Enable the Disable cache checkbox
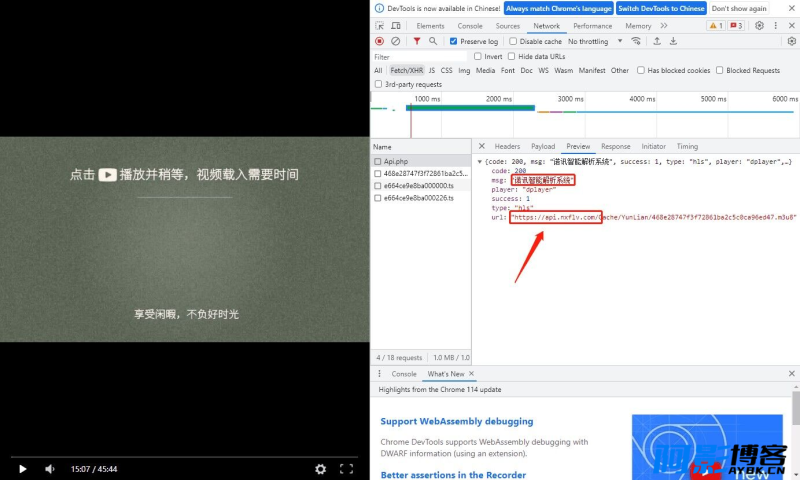 click(x=513, y=41)
